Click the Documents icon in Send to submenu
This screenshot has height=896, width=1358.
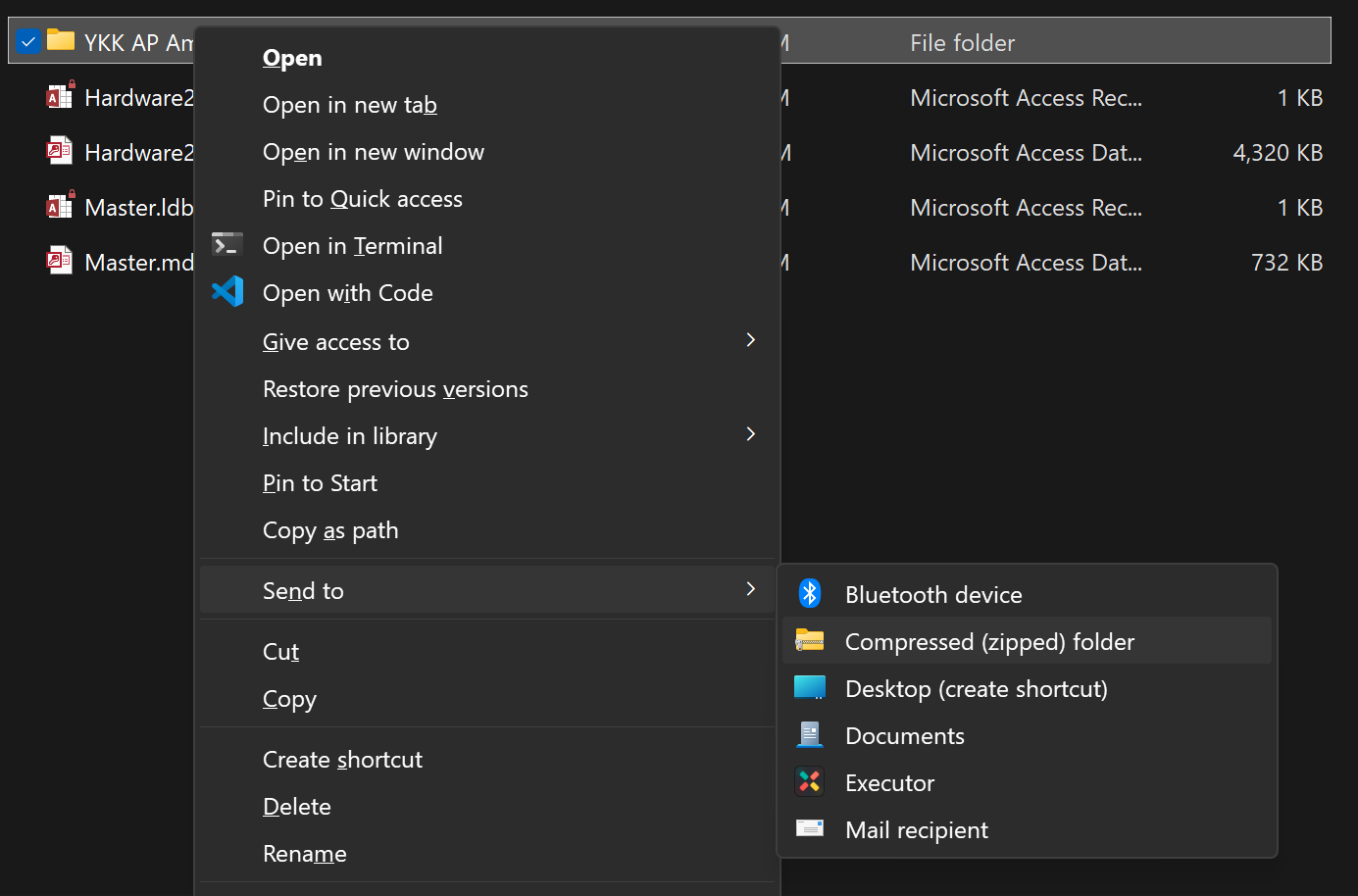810,734
